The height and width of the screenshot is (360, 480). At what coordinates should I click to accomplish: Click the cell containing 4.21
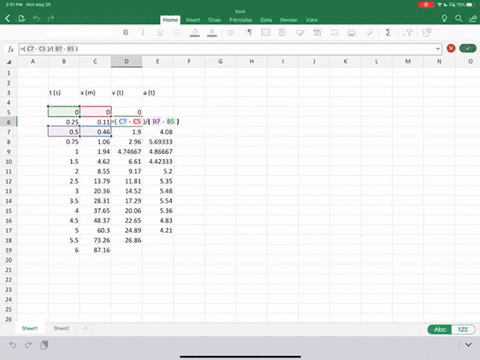(x=158, y=231)
